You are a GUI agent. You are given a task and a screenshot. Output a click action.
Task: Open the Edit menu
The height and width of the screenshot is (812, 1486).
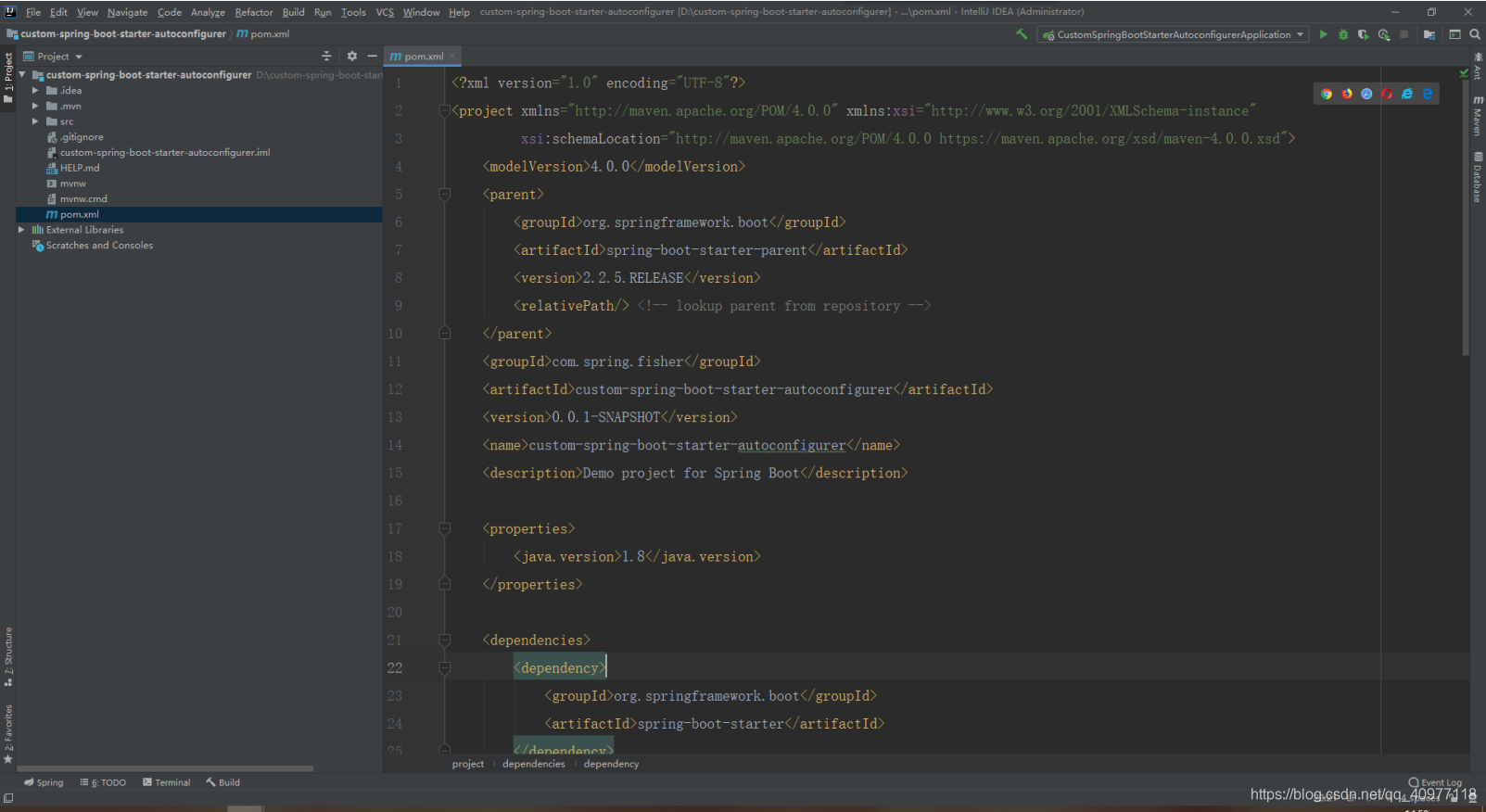pyautogui.click(x=58, y=12)
